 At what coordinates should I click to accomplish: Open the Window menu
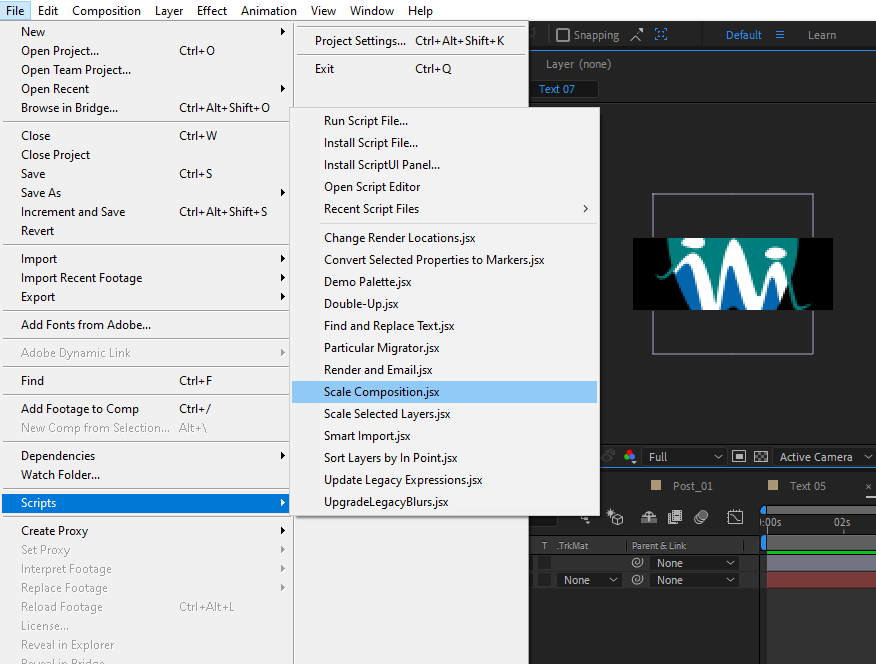[x=372, y=11]
